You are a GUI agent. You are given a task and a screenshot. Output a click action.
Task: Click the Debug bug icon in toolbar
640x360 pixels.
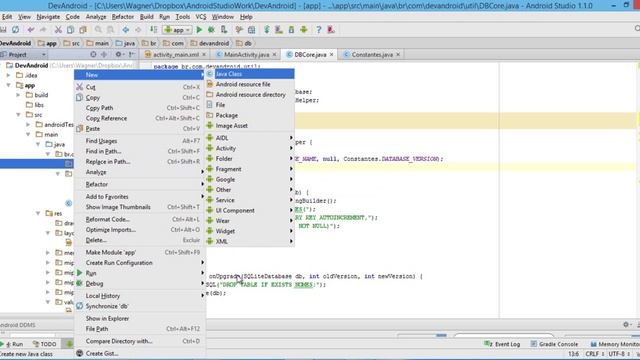tap(211, 30)
